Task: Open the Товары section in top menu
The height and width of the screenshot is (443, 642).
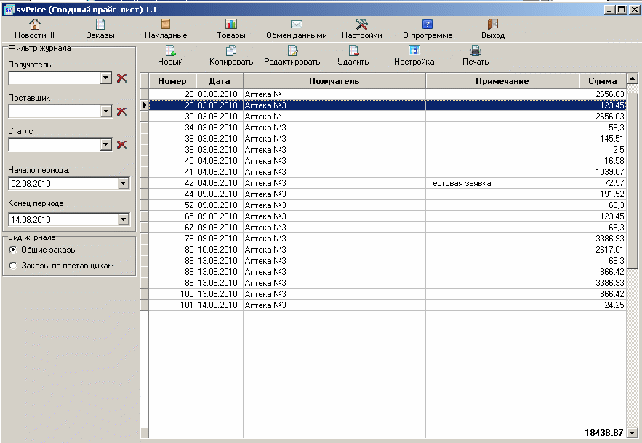Action: coord(231,27)
